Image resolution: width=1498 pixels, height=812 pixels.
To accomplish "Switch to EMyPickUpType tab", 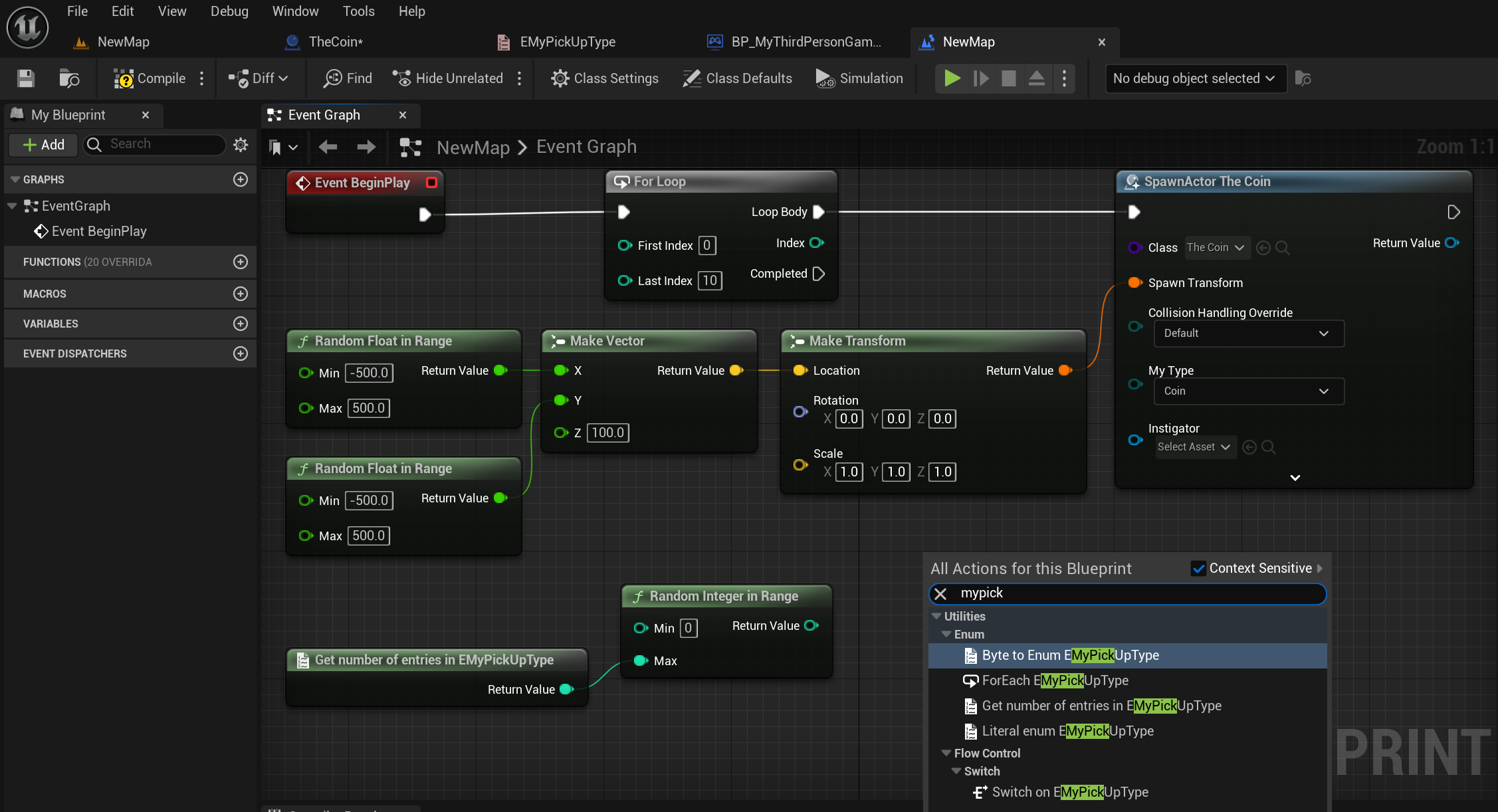I will [x=568, y=42].
